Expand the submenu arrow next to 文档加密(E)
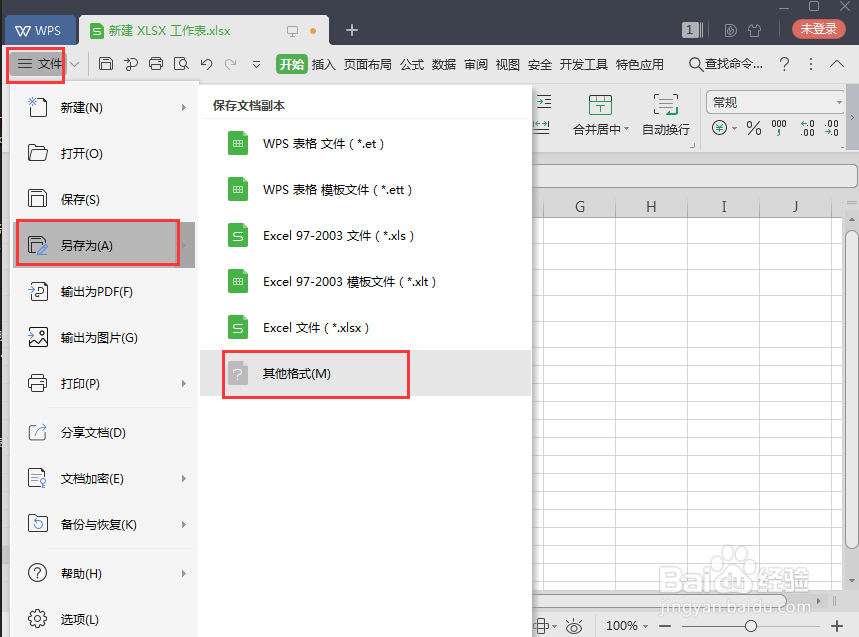 (x=184, y=479)
